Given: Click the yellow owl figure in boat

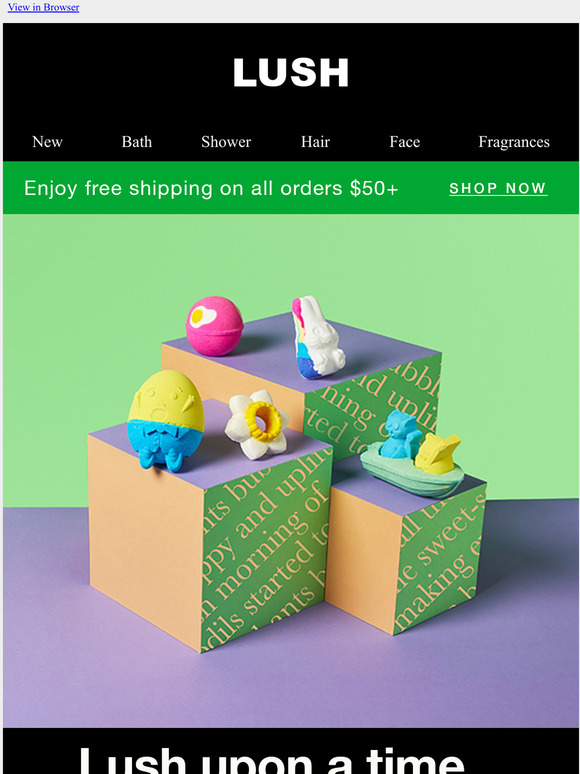Looking at the screenshot, I should click(437, 453).
